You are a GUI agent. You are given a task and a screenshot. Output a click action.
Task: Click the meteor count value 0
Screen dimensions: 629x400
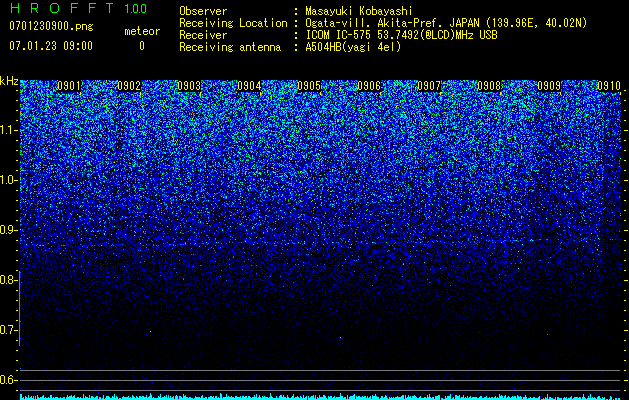click(142, 46)
